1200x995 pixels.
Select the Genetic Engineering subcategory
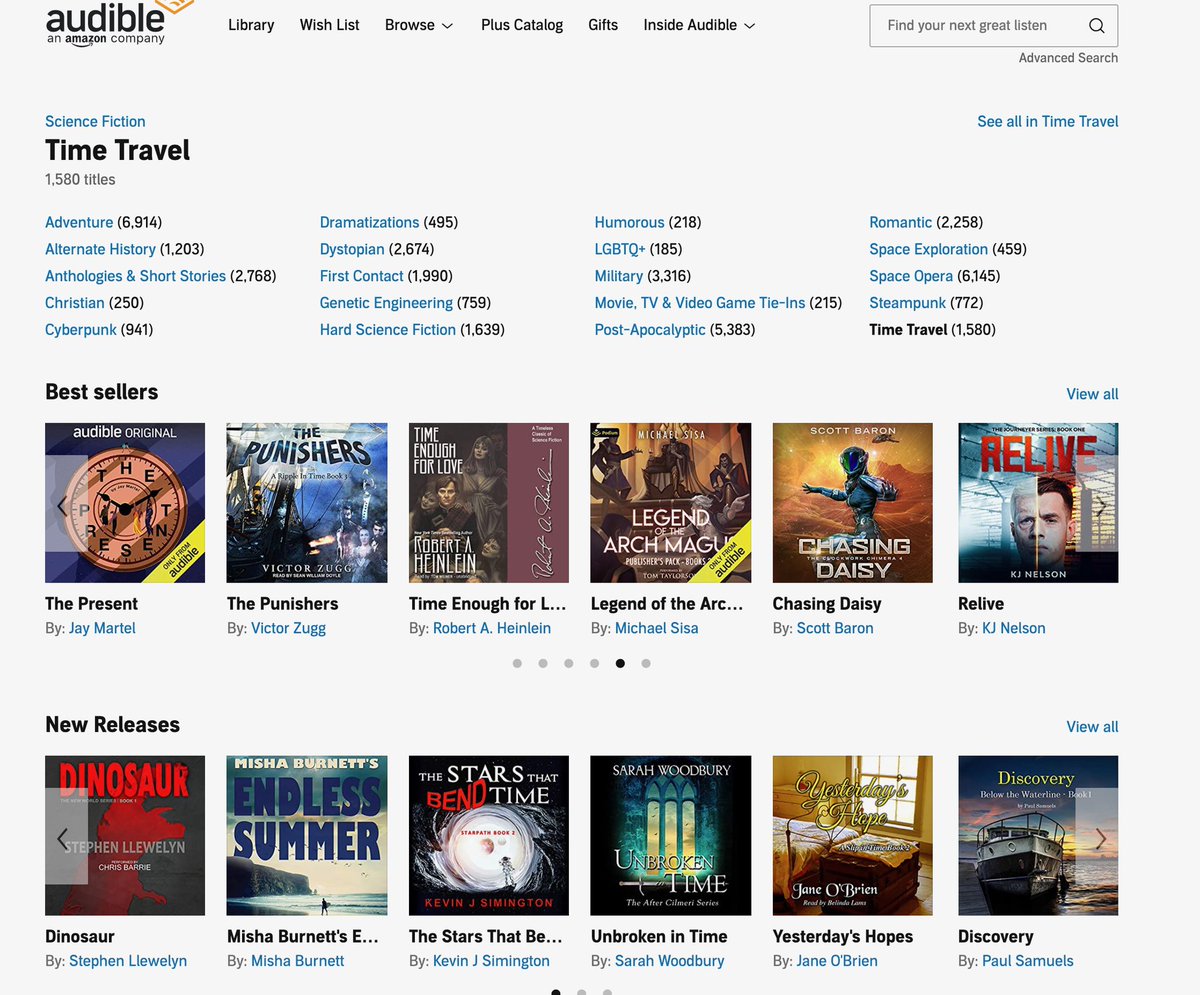(386, 303)
